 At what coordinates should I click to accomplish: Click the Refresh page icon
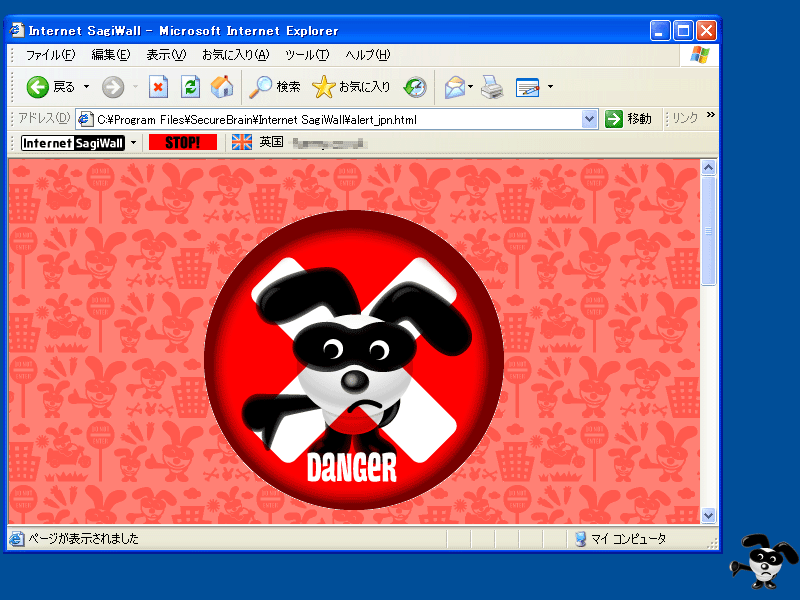click(190, 87)
